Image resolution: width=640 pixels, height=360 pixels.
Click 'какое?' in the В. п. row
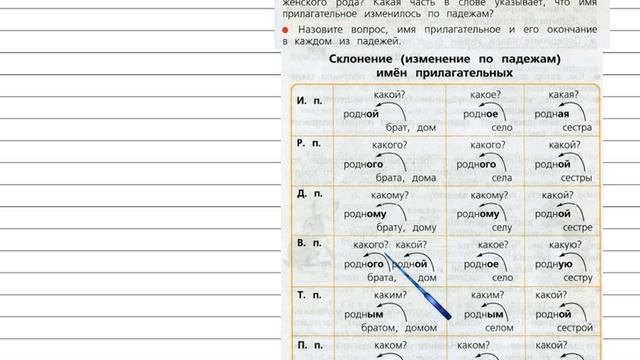pos(493,245)
